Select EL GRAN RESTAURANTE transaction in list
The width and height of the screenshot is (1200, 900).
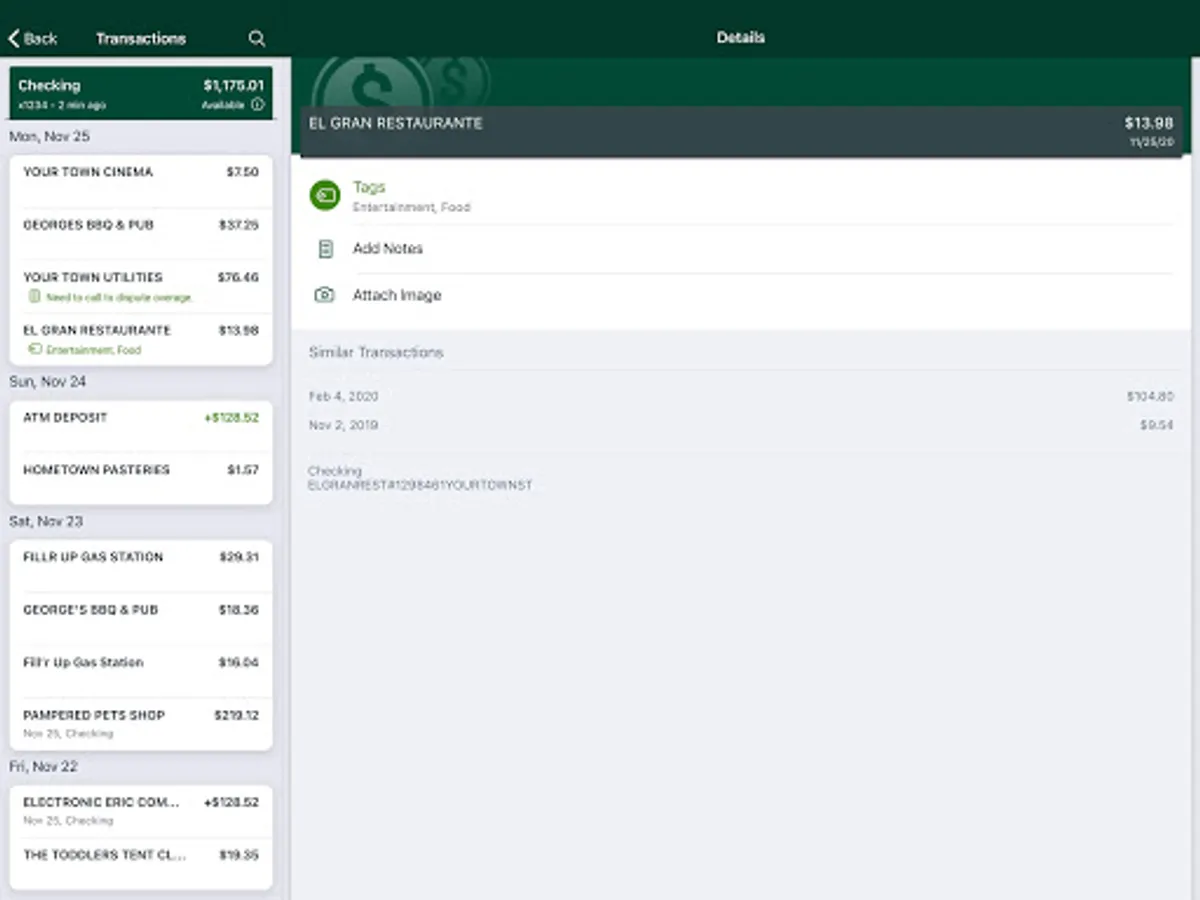[141, 339]
